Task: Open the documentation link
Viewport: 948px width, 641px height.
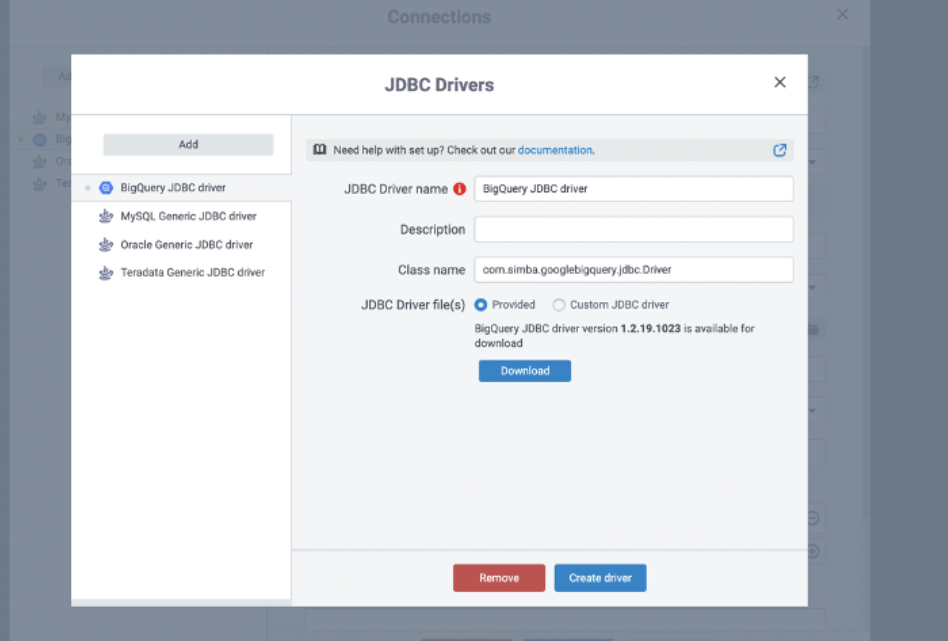Action: point(555,150)
